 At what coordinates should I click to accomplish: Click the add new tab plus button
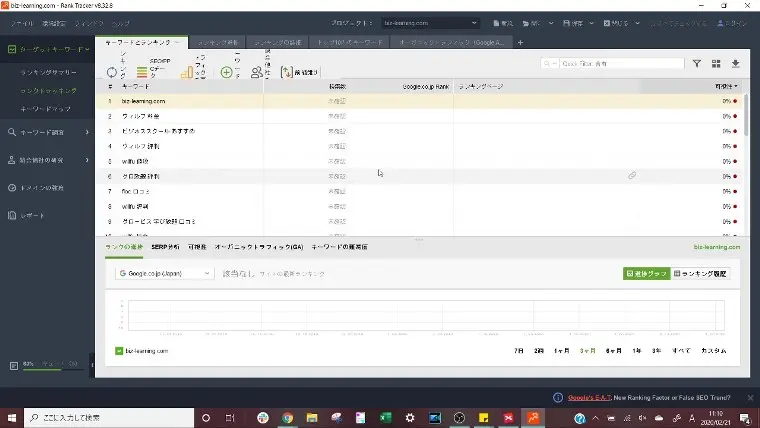[520, 42]
